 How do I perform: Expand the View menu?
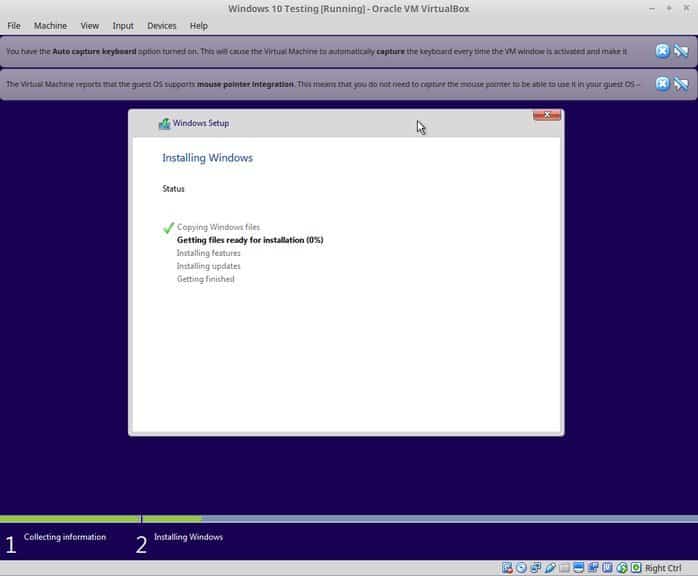89,26
